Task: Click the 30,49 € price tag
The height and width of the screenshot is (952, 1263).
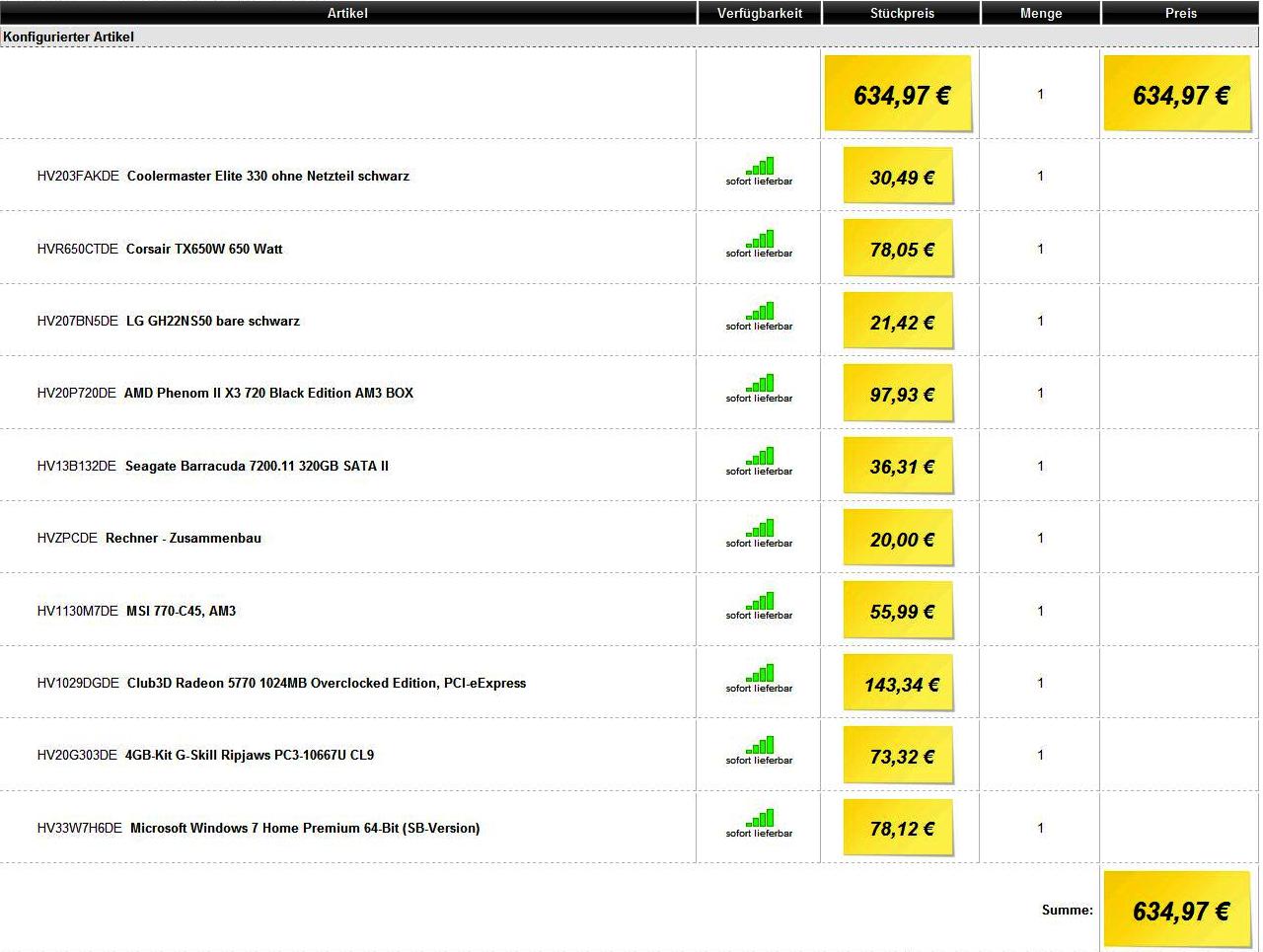Action: [899, 176]
